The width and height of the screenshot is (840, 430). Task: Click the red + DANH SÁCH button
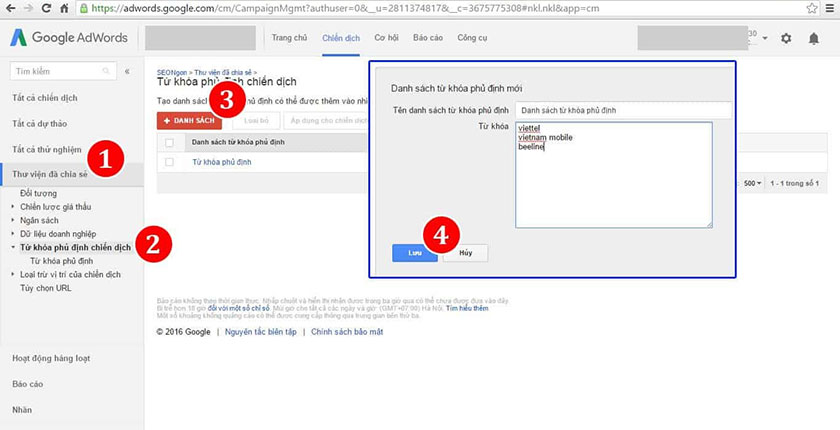(189, 120)
